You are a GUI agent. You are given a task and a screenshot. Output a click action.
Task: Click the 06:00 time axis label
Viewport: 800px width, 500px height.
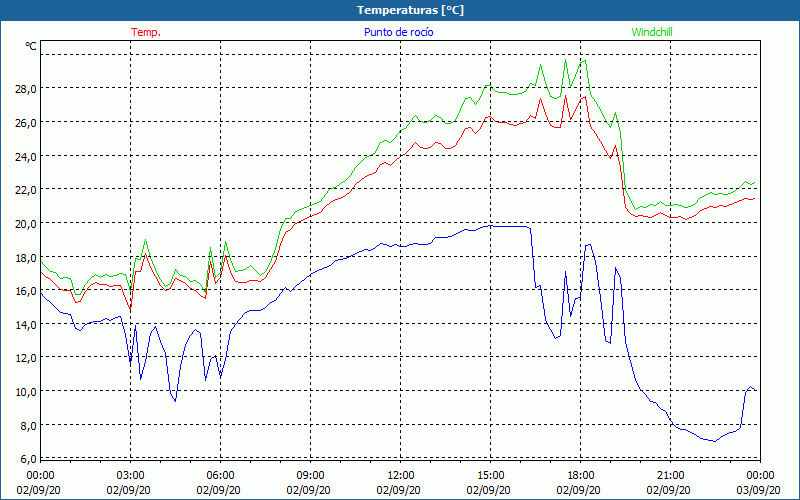[x=220, y=476]
